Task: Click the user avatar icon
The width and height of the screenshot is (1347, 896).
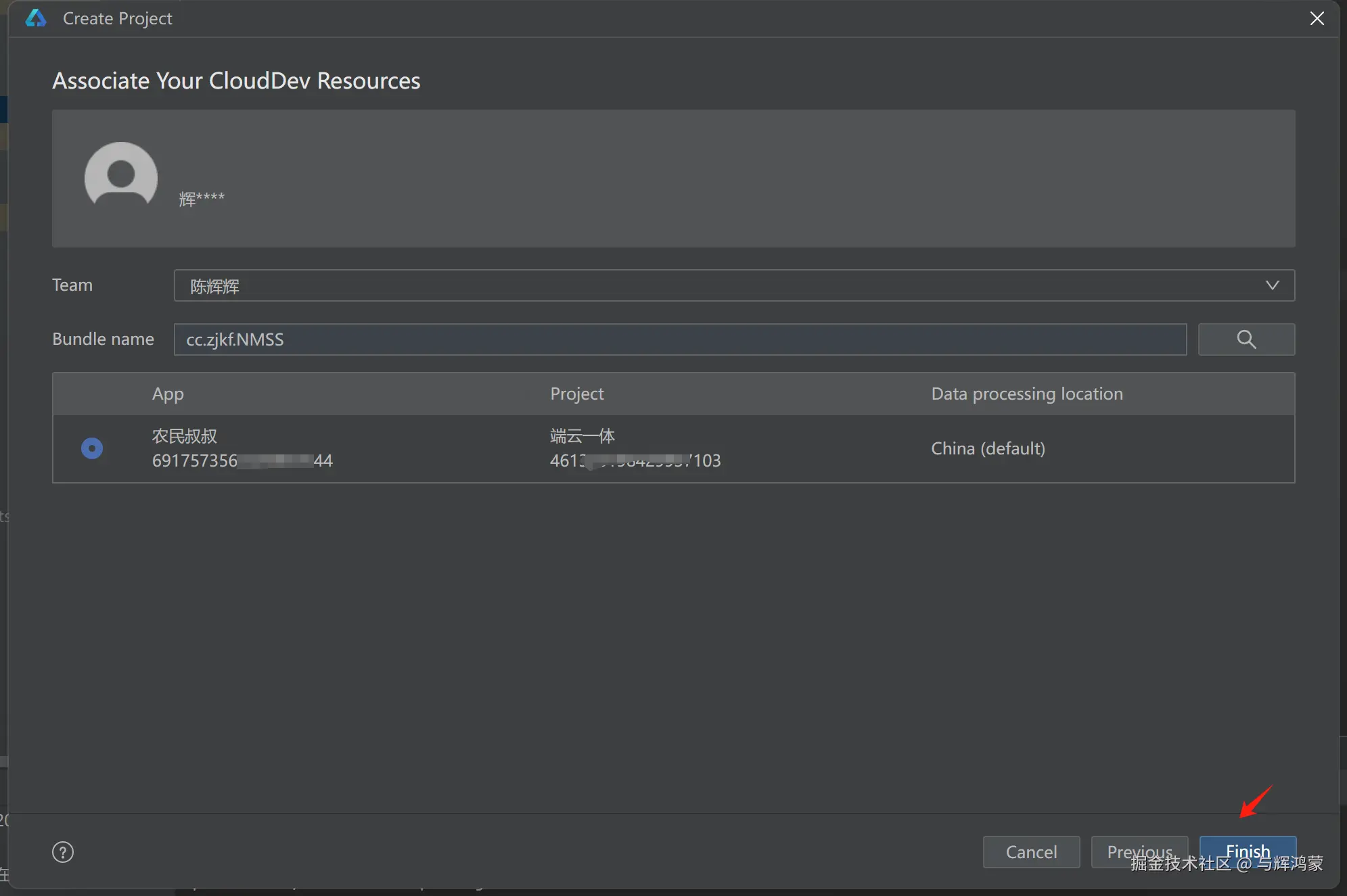Action: point(121,177)
